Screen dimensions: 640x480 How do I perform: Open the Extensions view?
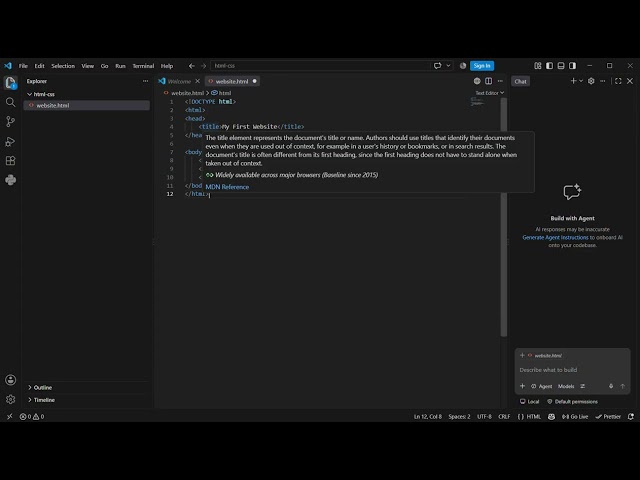pyautogui.click(x=11, y=160)
